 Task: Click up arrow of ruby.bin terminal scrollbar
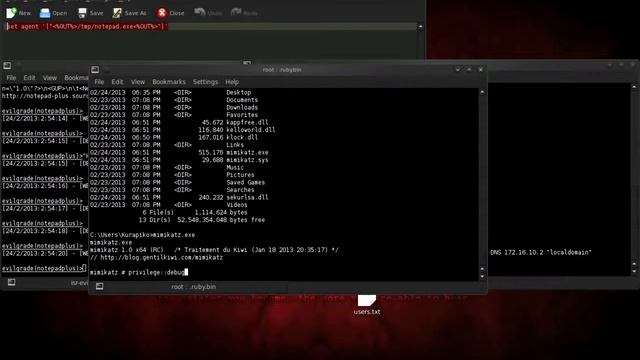[x=482, y=92]
